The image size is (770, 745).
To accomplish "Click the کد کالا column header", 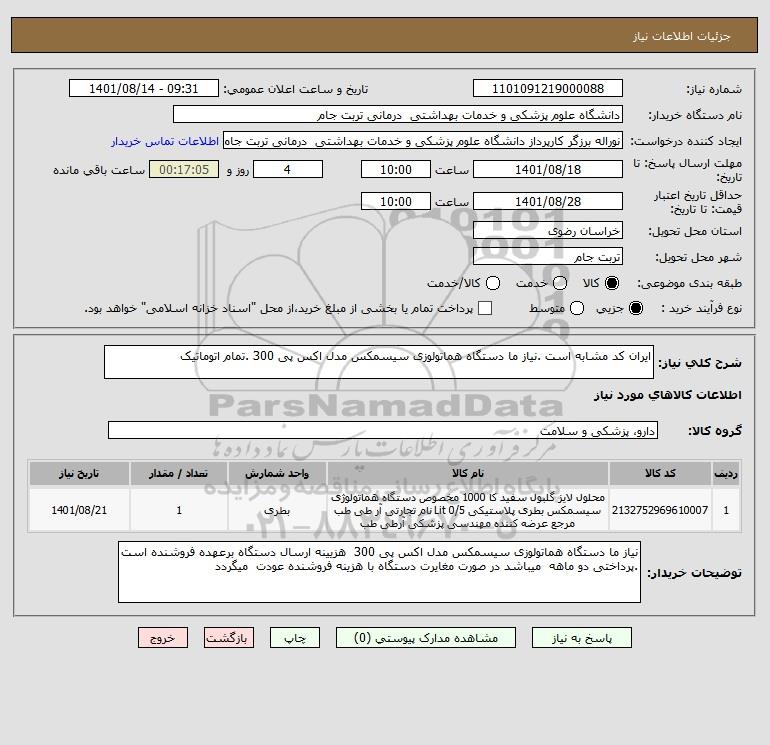I will point(660,473).
